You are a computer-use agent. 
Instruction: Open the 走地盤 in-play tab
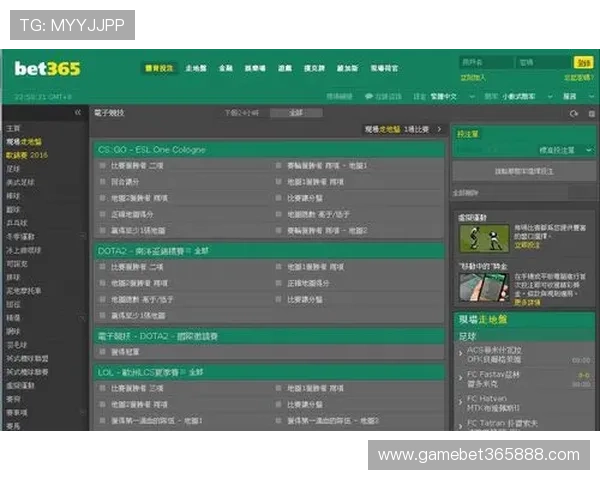(196, 68)
